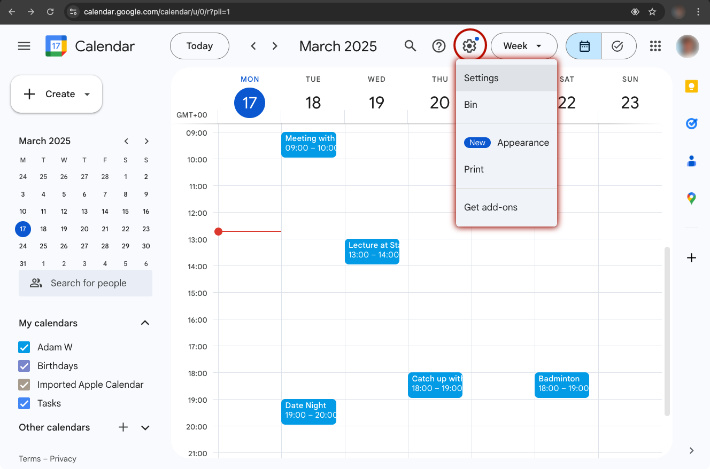Open Sunday 23 day header
The height and width of the screenshot is (469, 710).
coord(630,102)
